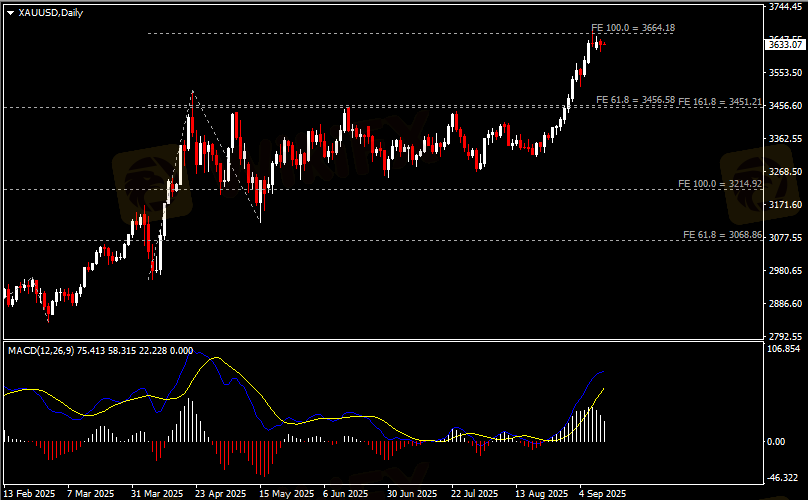
Task: Select the FE 100.0 = 3664.18 label
Action: [x=633, y=28]
